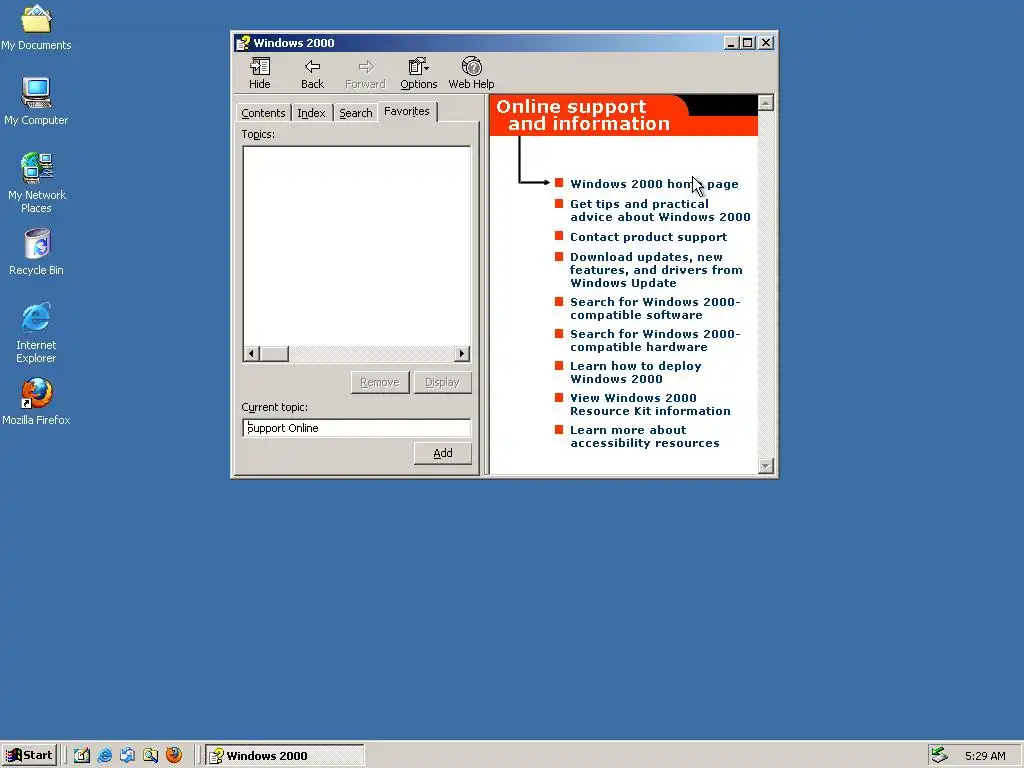Click help pane scroll up arrow
Image resolution: width=1024 pixels, height=768 pixels.
(x=765, y=103)
